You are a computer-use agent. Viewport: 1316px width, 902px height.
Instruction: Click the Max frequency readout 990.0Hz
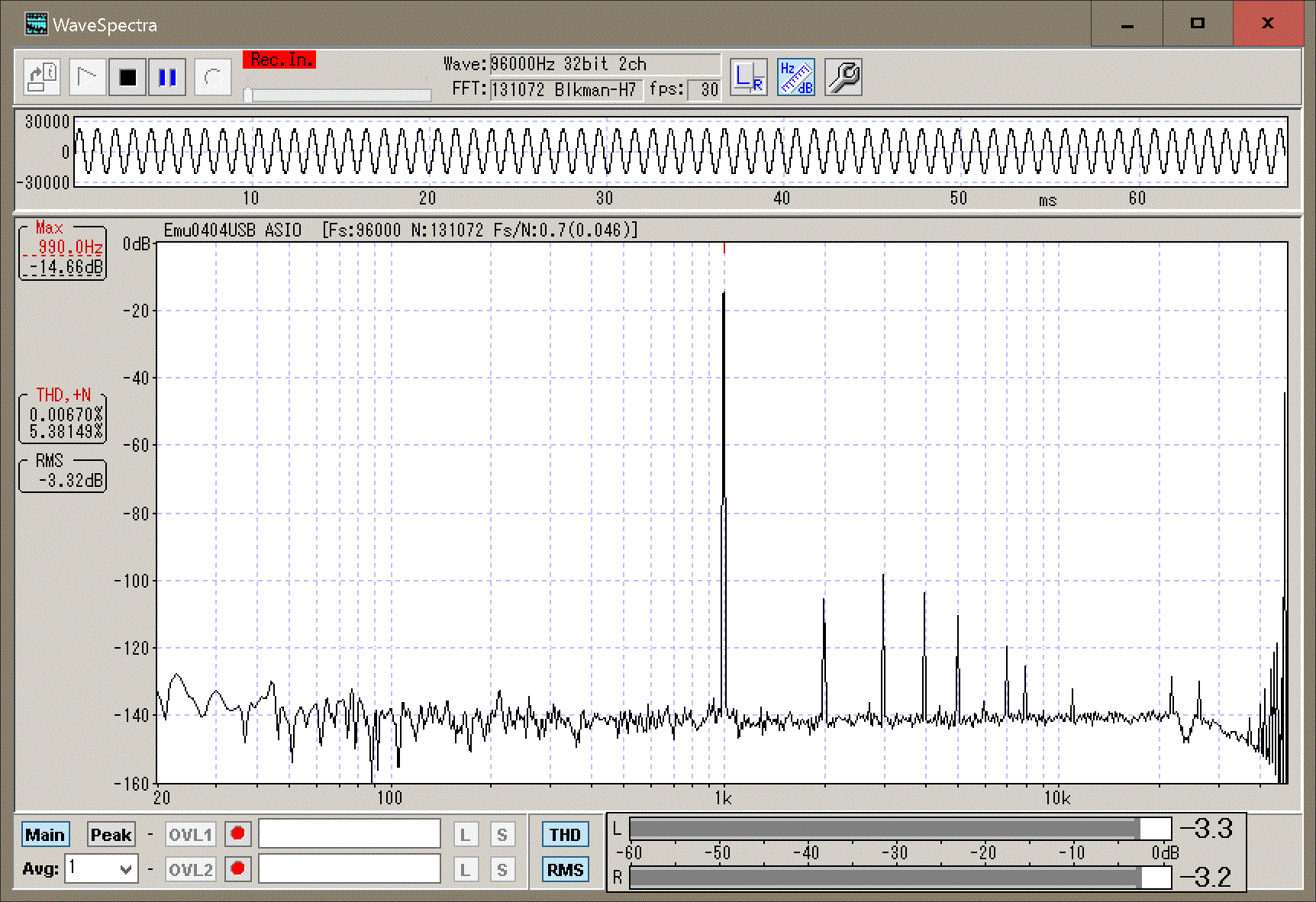point(69,248)
